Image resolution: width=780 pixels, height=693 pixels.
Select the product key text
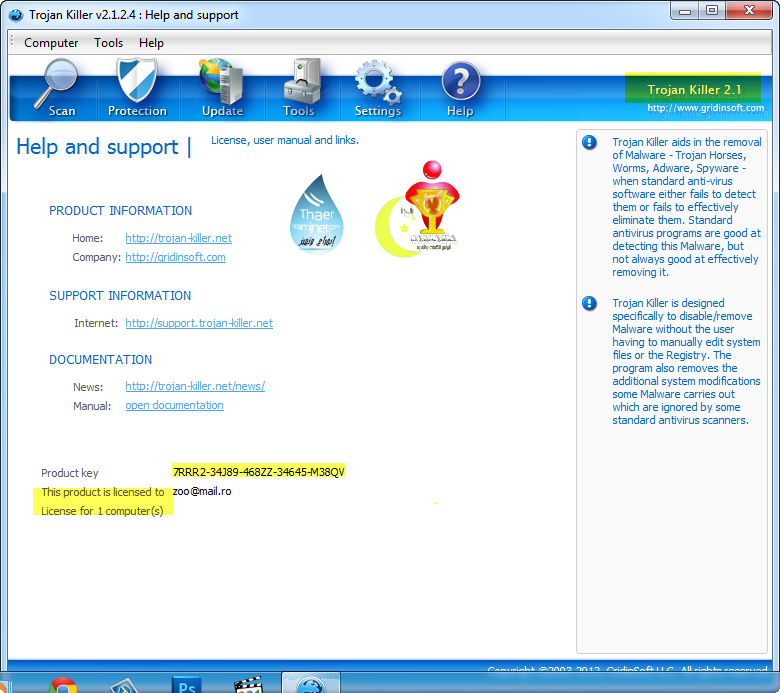tap(259, 472)
